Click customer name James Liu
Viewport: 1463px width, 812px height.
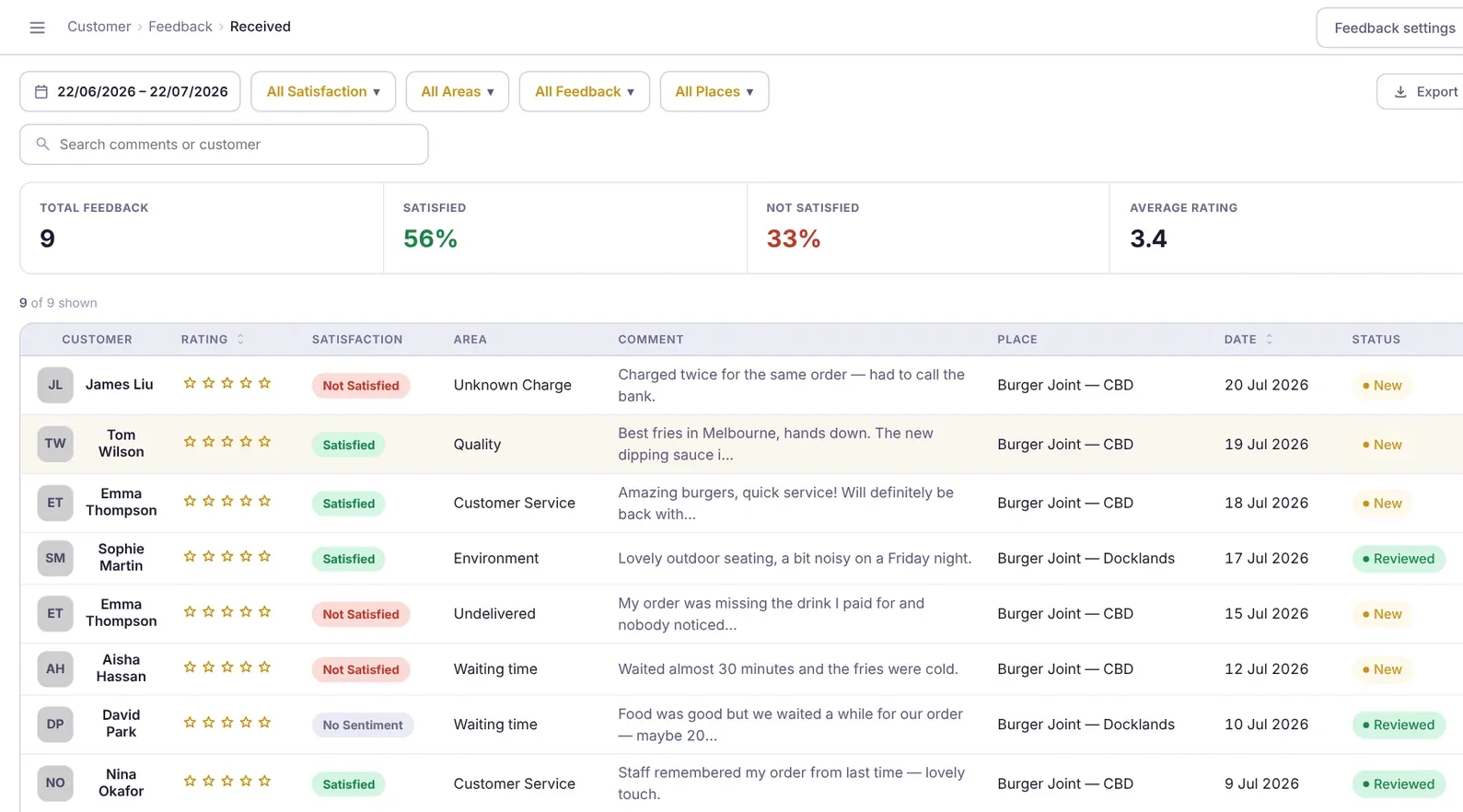[x=120, y=385]
